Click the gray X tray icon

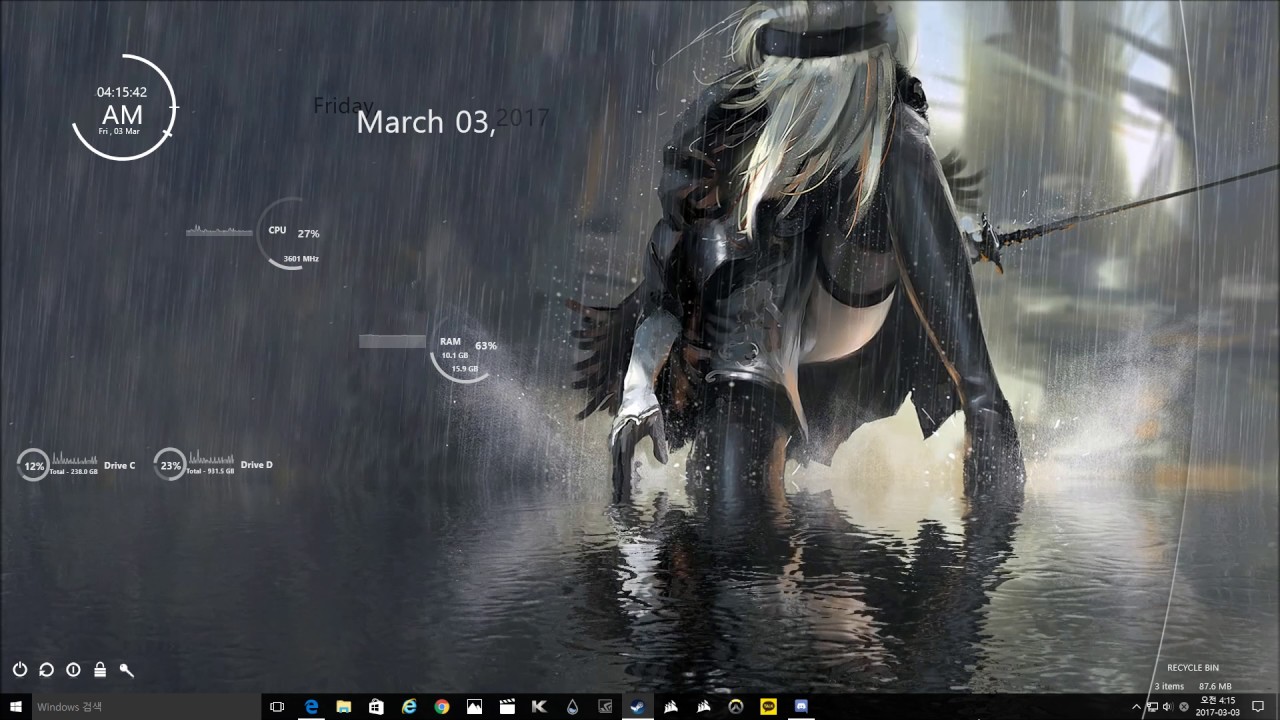(x=1184, y=707)
